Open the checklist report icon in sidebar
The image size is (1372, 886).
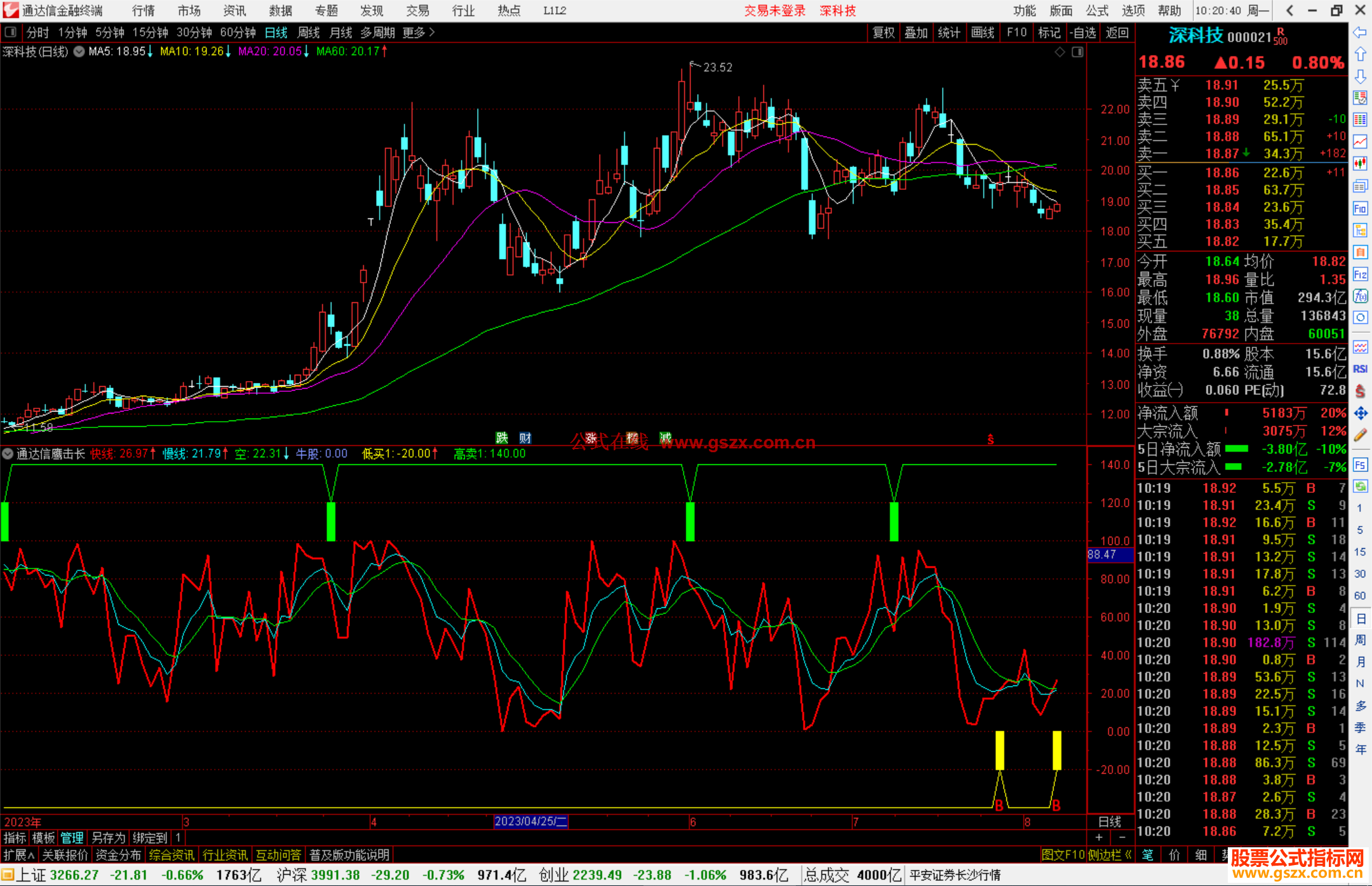click(1360, 98)
